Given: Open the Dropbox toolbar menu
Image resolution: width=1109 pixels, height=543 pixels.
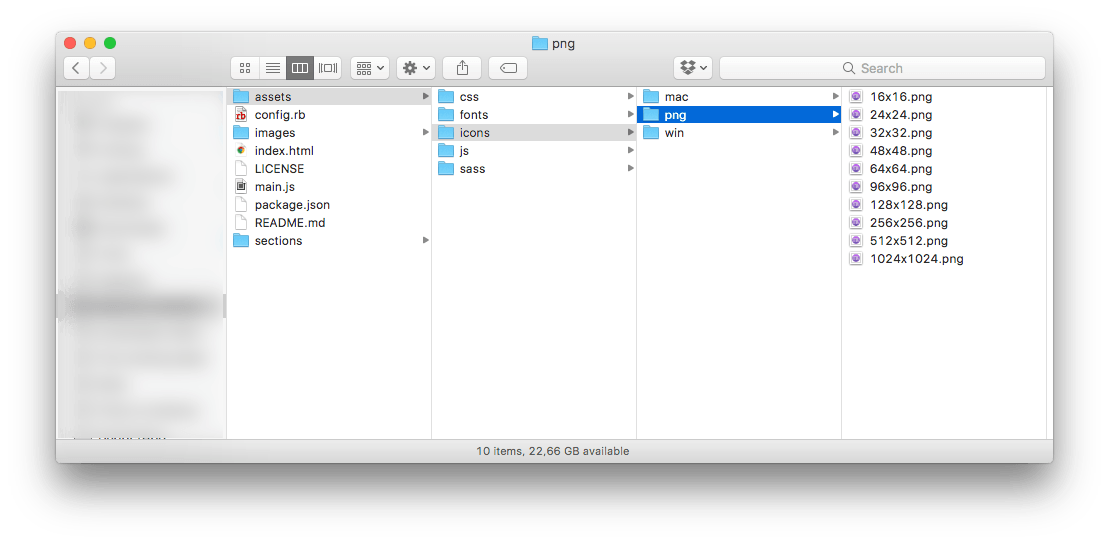Looking at the screenshot, I should (x=693, y=68).
